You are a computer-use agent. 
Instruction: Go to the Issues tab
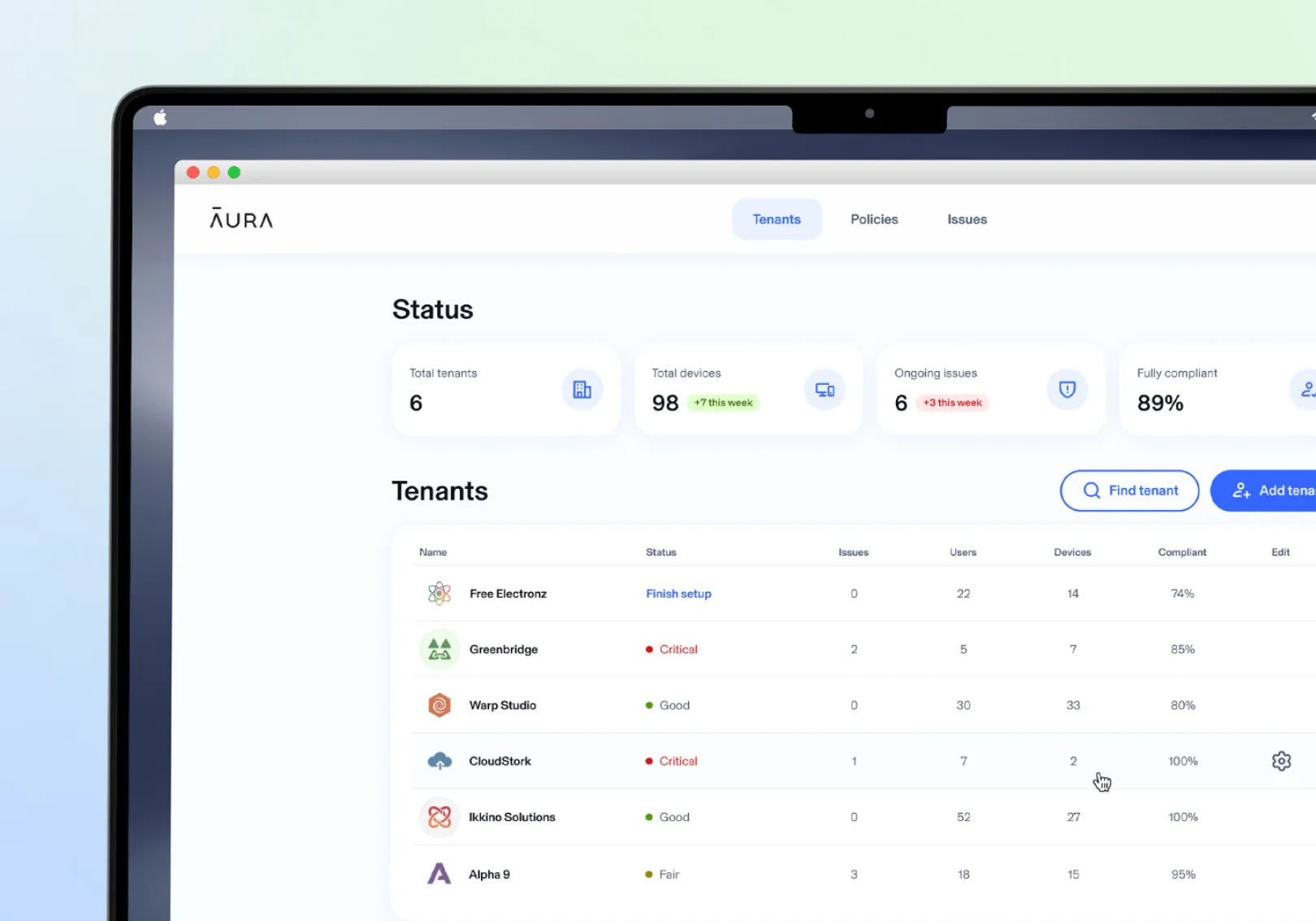click(x=967, y=219)
